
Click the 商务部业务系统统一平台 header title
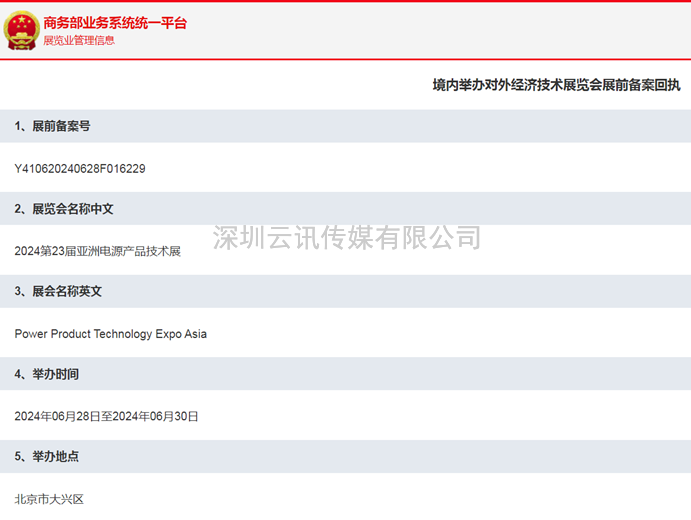click(x=115, y=23)
